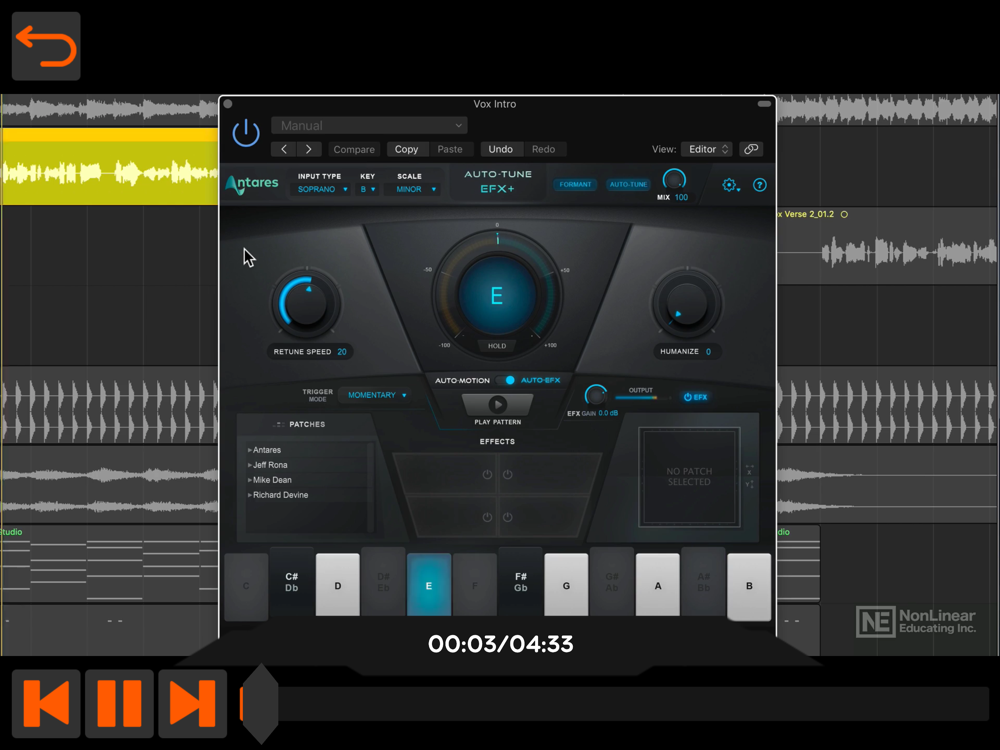Tap the orange back arrow icon
Viewport: 1000px width, 750px height.
46,46
